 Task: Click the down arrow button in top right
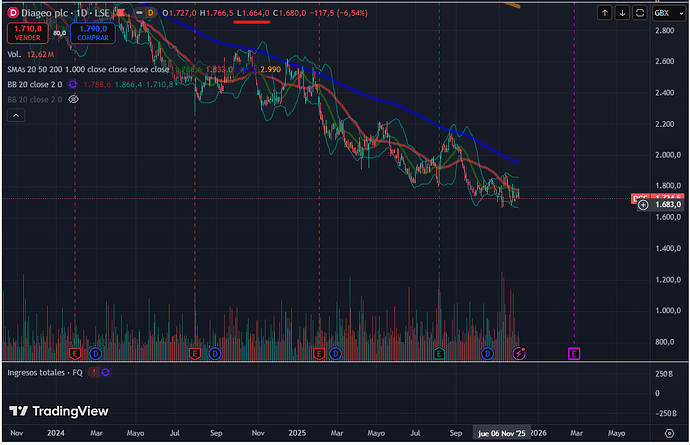click(x=622, y=13)
